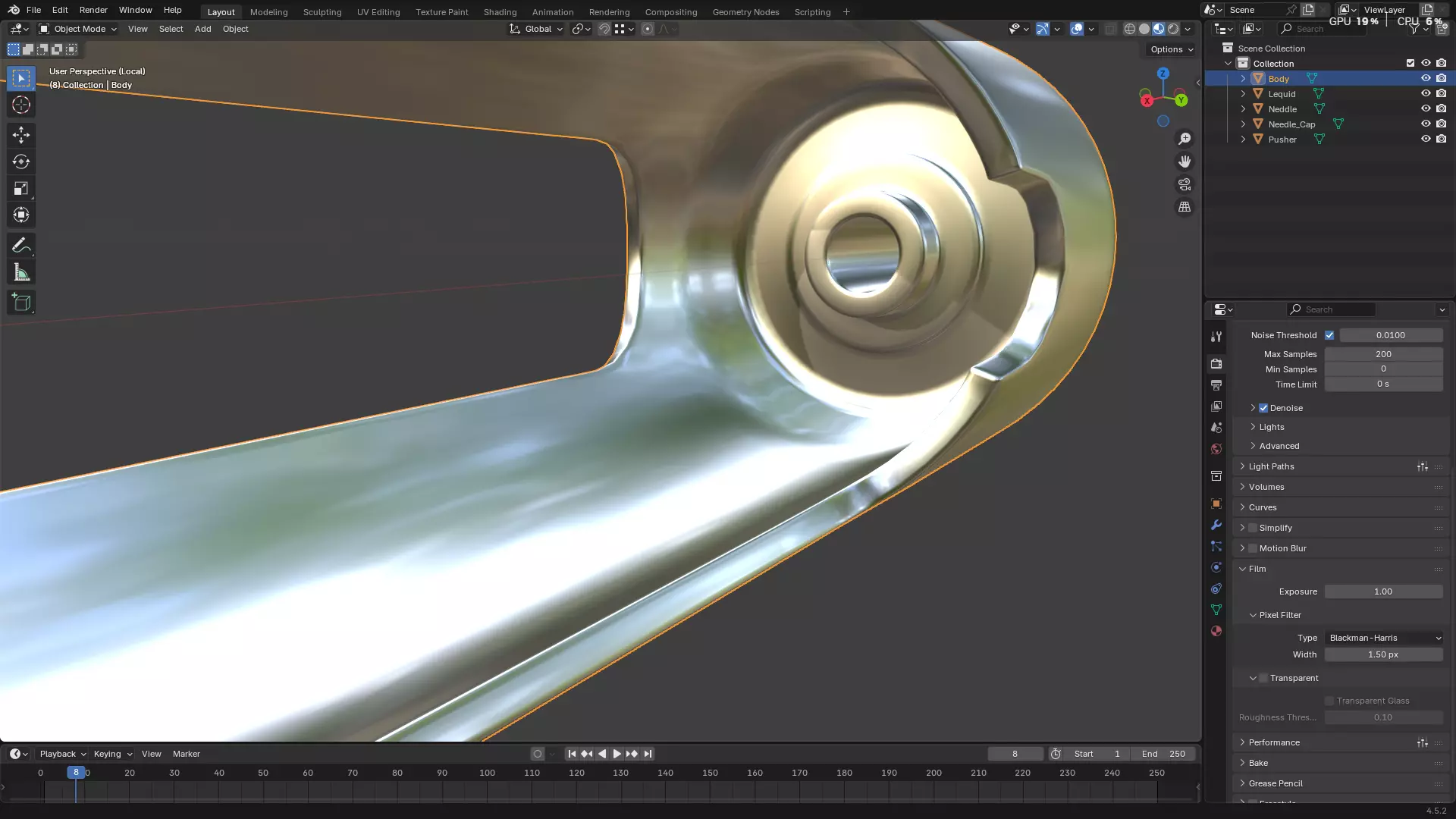Select the Rotate tool
This screenshot has width=1456, height=819.
pos(21,162)
